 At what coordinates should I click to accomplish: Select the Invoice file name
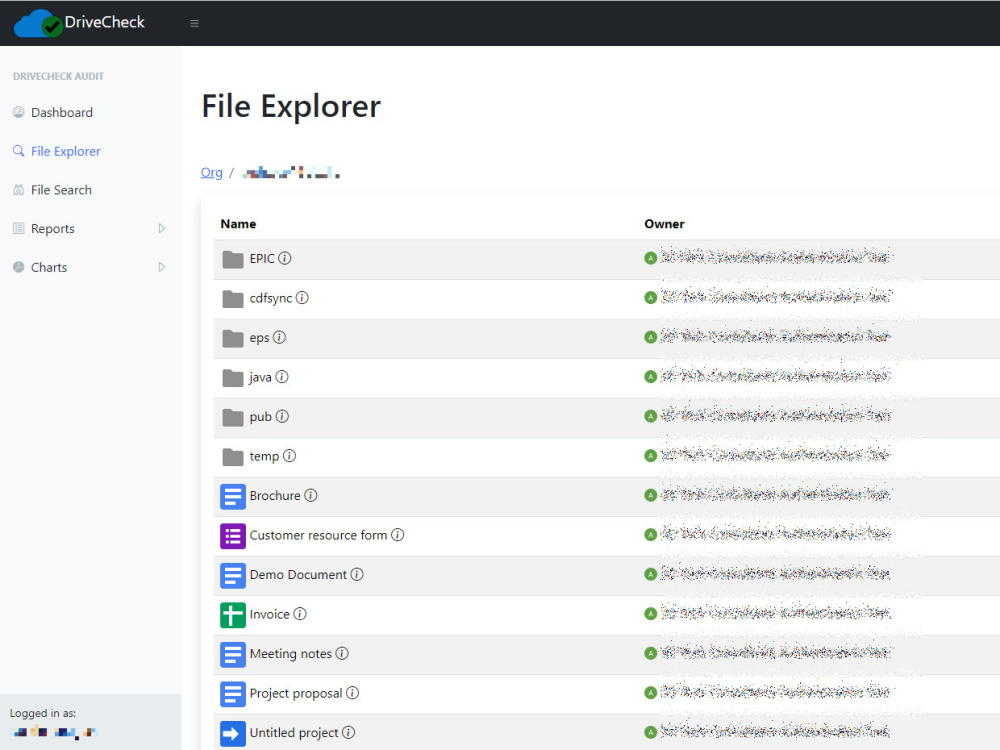pos(269,614)
